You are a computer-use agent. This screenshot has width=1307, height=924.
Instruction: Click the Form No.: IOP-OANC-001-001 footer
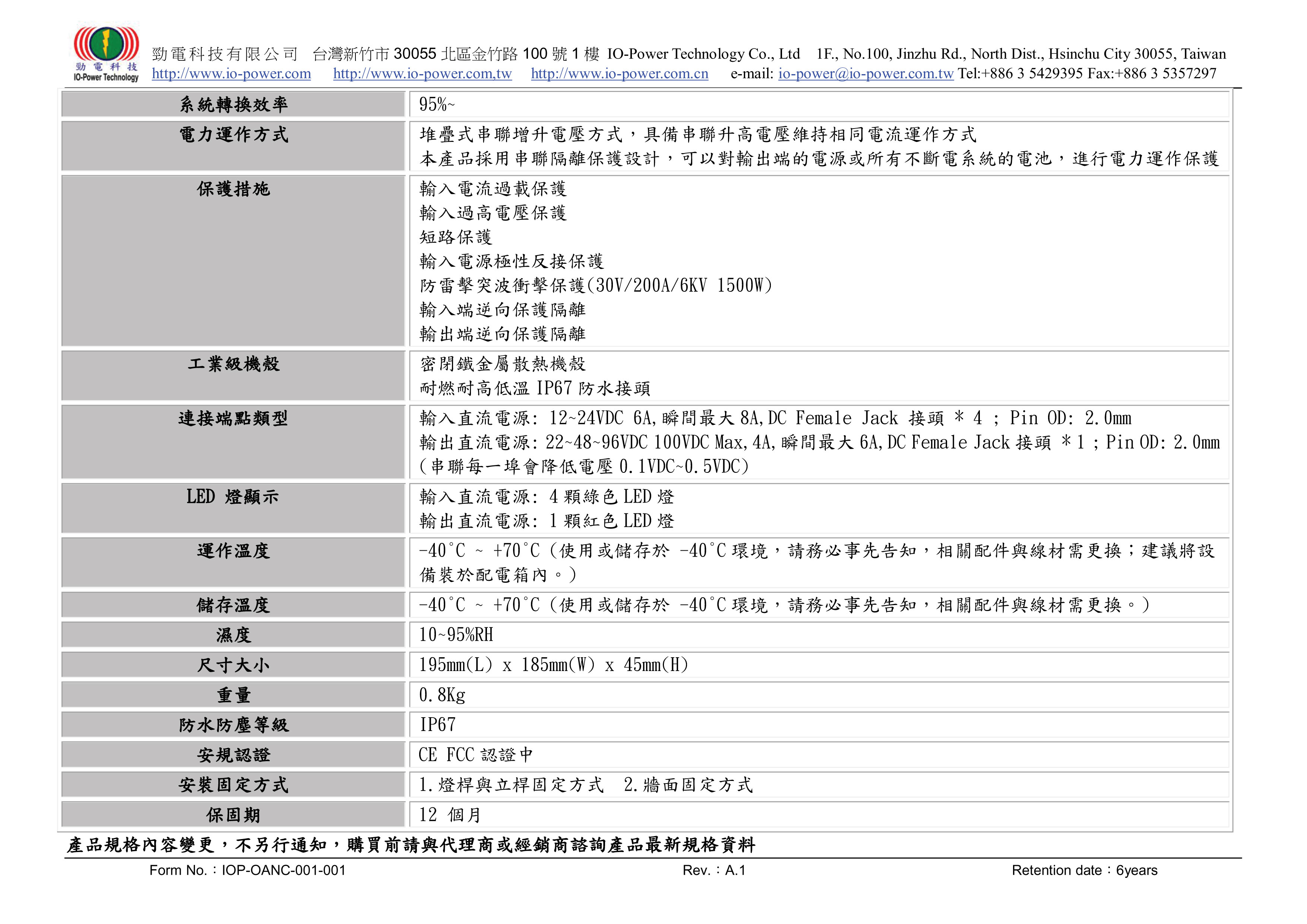[x=248, y=870]
